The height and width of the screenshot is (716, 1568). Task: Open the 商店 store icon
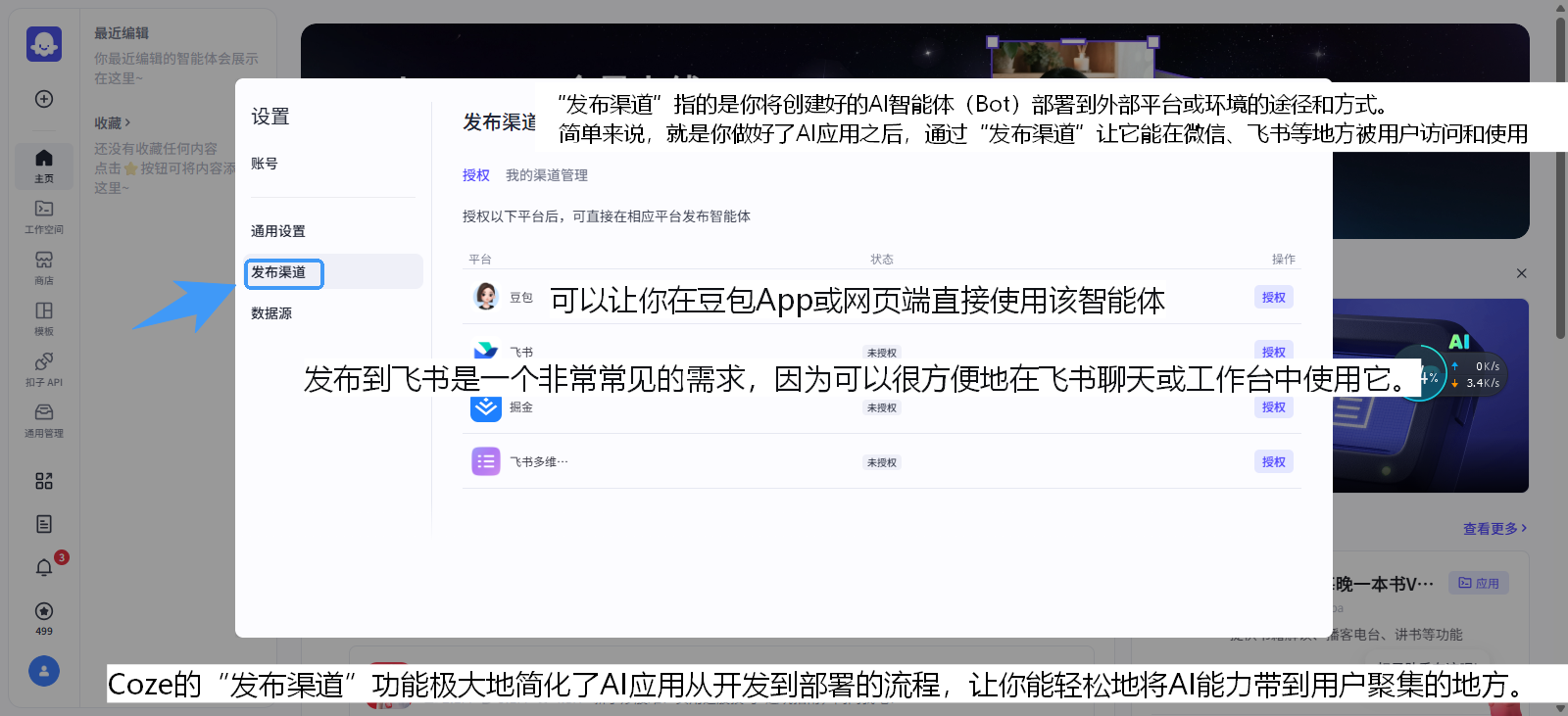click(44, 267)
